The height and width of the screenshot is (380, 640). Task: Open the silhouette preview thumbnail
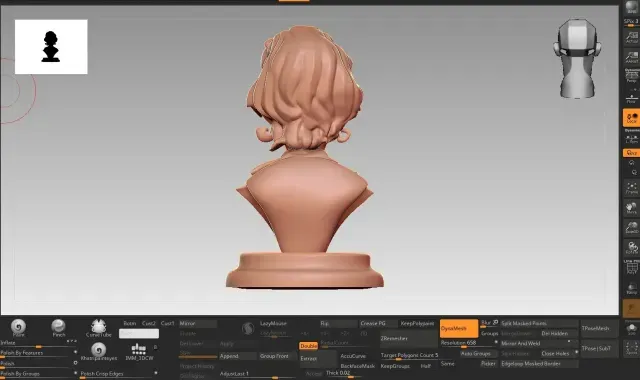(x=51, y=47)
